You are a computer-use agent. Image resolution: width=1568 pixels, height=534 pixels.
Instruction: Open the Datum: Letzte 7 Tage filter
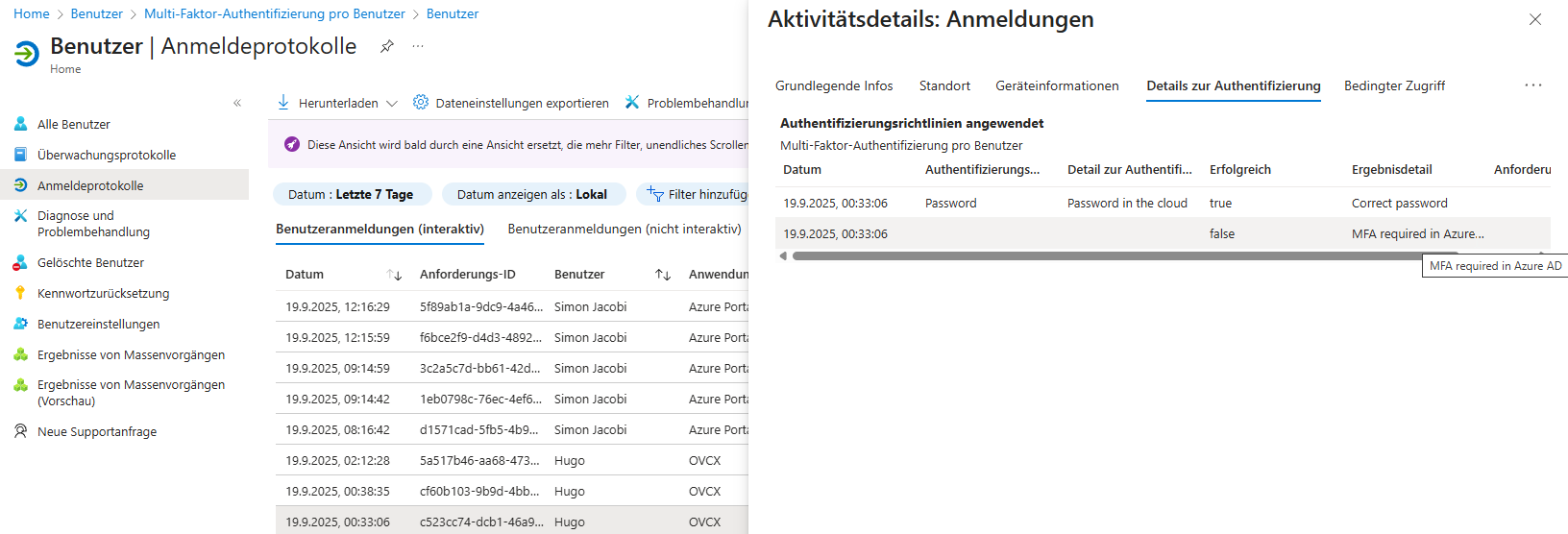352,194
